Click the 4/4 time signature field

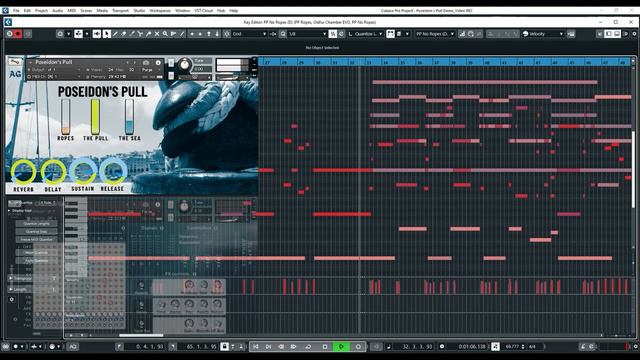pos(532,347)
